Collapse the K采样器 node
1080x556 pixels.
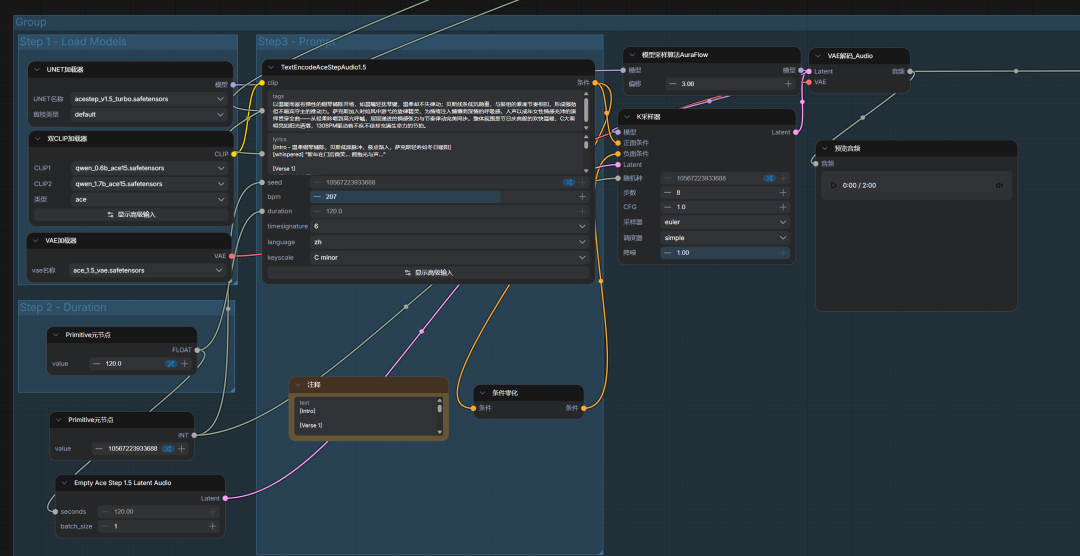[629, 116]
